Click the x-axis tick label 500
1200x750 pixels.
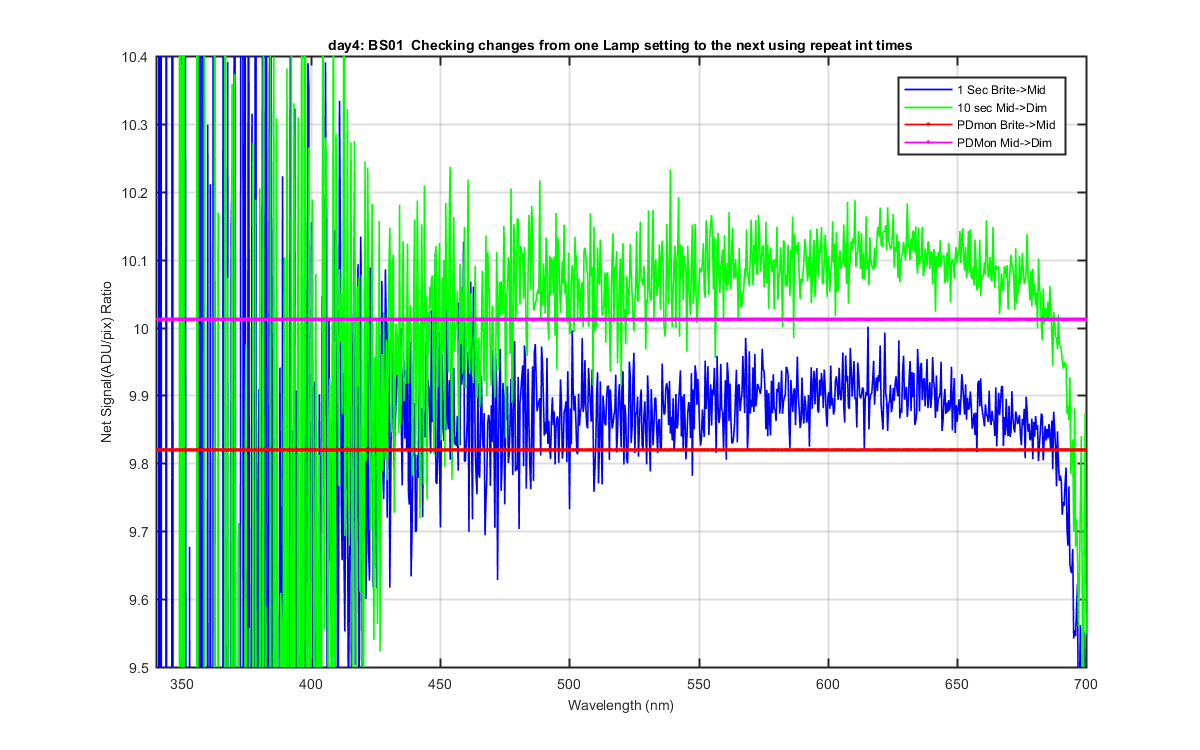[569, 684]
